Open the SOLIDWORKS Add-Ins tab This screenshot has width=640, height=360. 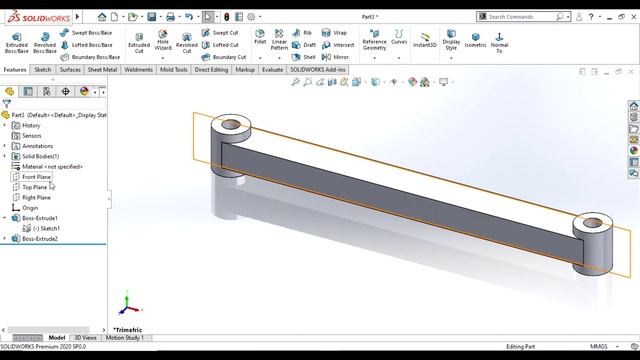coord(318,70)
